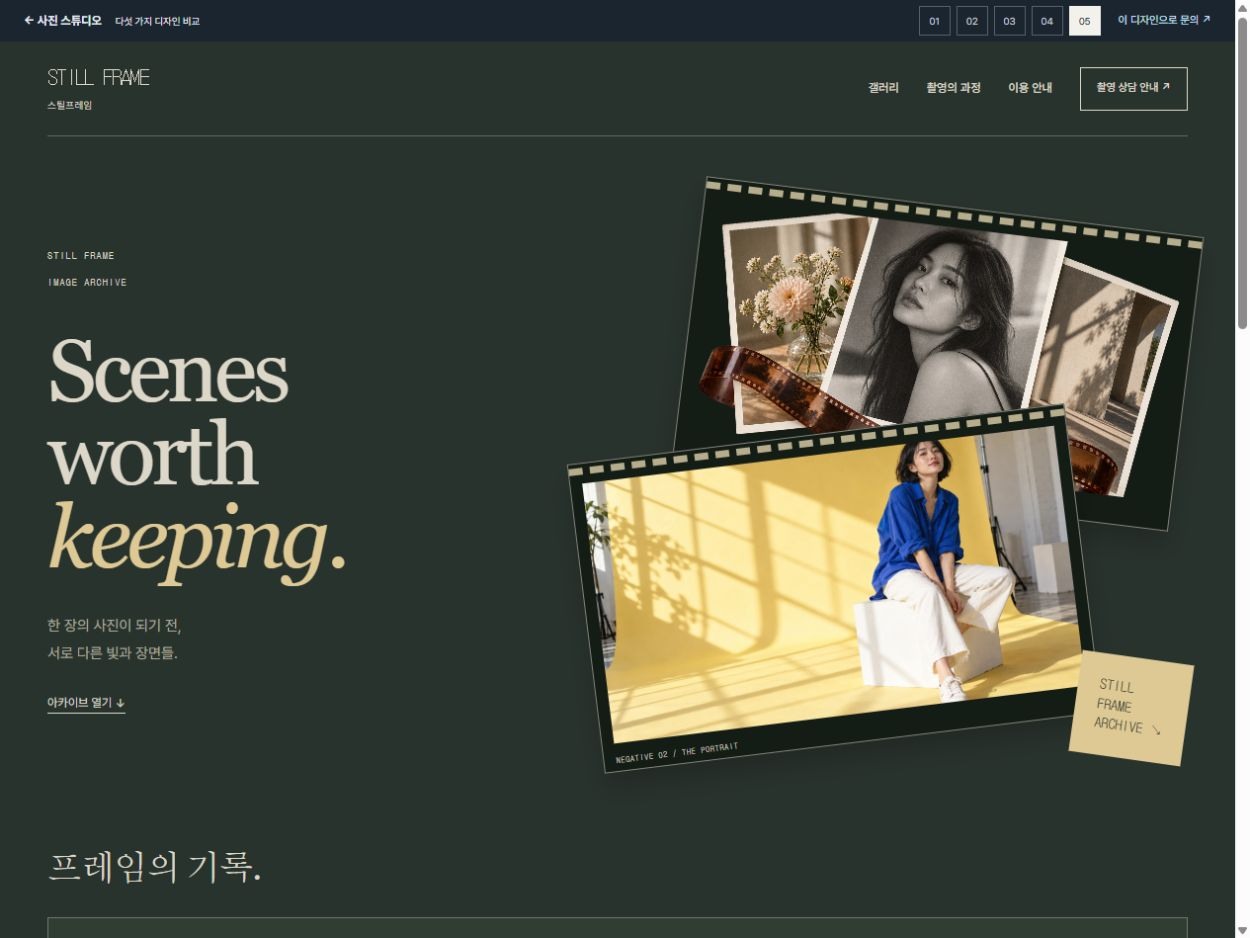
Task: Select active design 05 tab
Action: point(1085,21)
